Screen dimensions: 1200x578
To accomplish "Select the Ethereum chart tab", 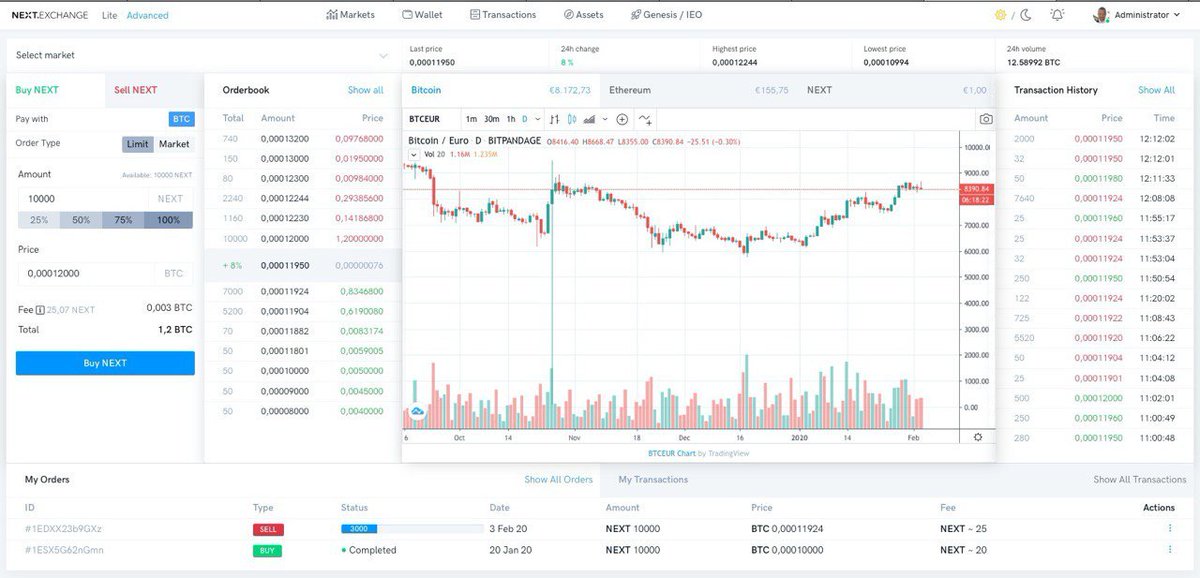I will coord(698,90).
